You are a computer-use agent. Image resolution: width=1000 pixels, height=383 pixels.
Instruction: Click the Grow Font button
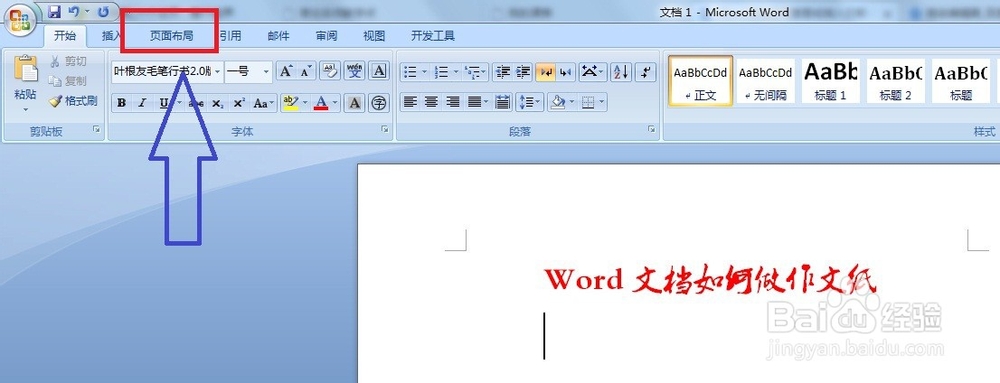[286, 71]
